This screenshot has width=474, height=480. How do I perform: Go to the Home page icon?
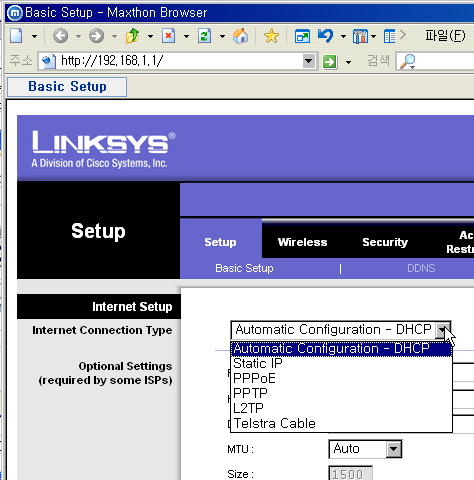(x=240, y=36)
